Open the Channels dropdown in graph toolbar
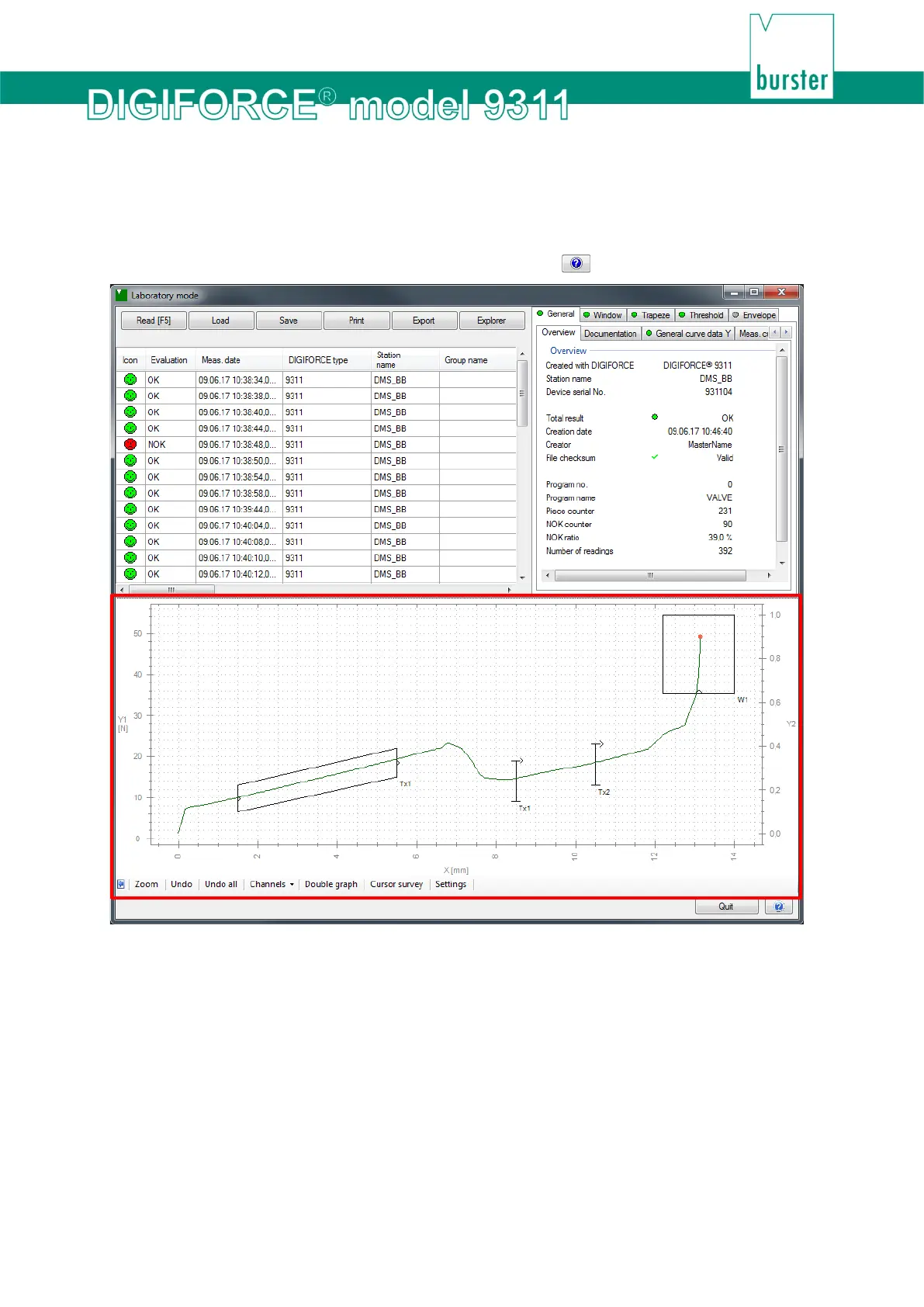This screenshot has width=924, height=1307. point(272,884)
